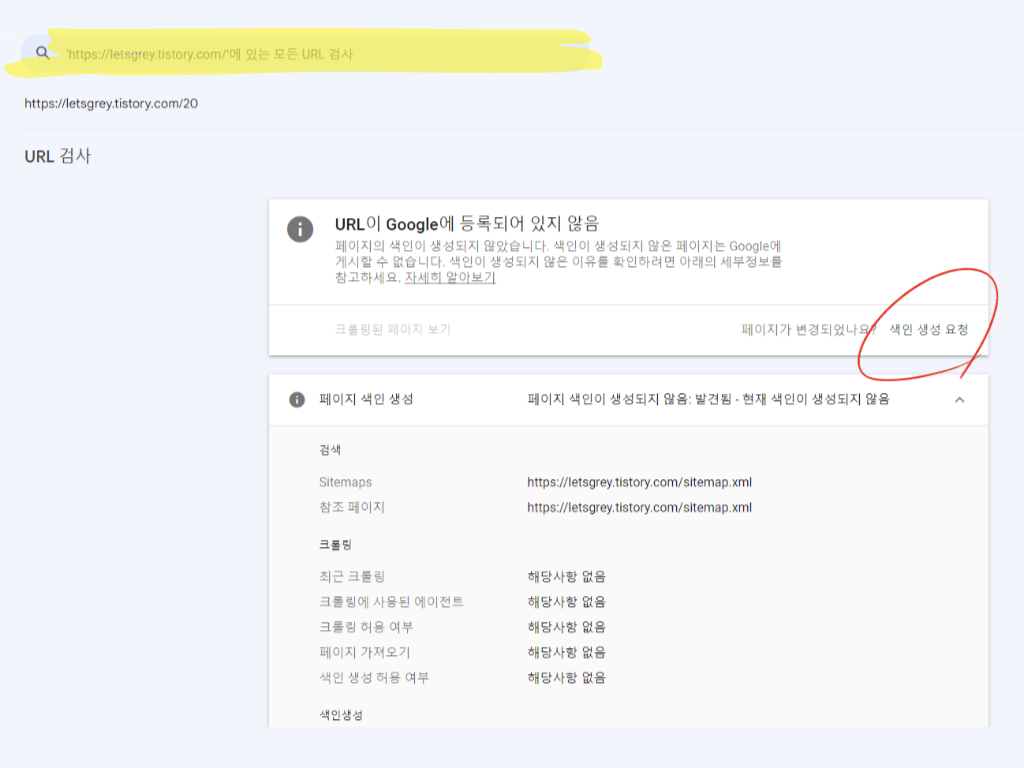Click the status text '발견됨 - 현재 색인이 생성되지 않음'

point(792,399)
